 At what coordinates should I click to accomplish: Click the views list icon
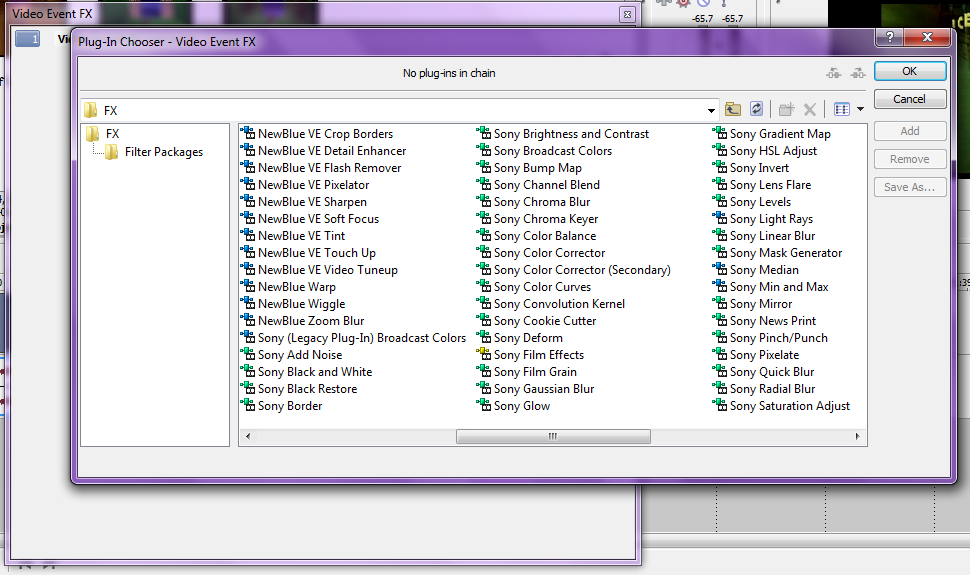click(842, 110)
